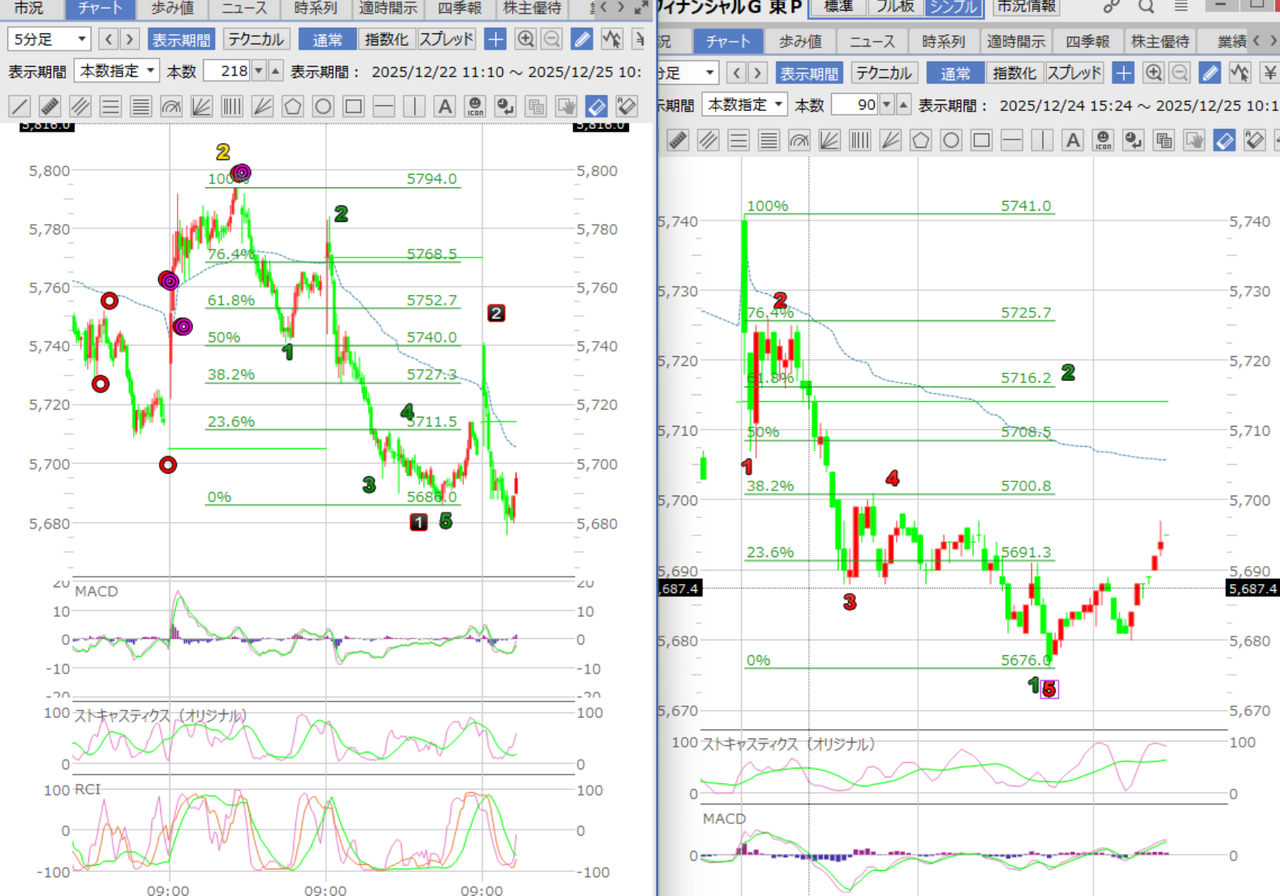
Task: Activate the Fibonacci fan tool in right chart
Action: 829,141
